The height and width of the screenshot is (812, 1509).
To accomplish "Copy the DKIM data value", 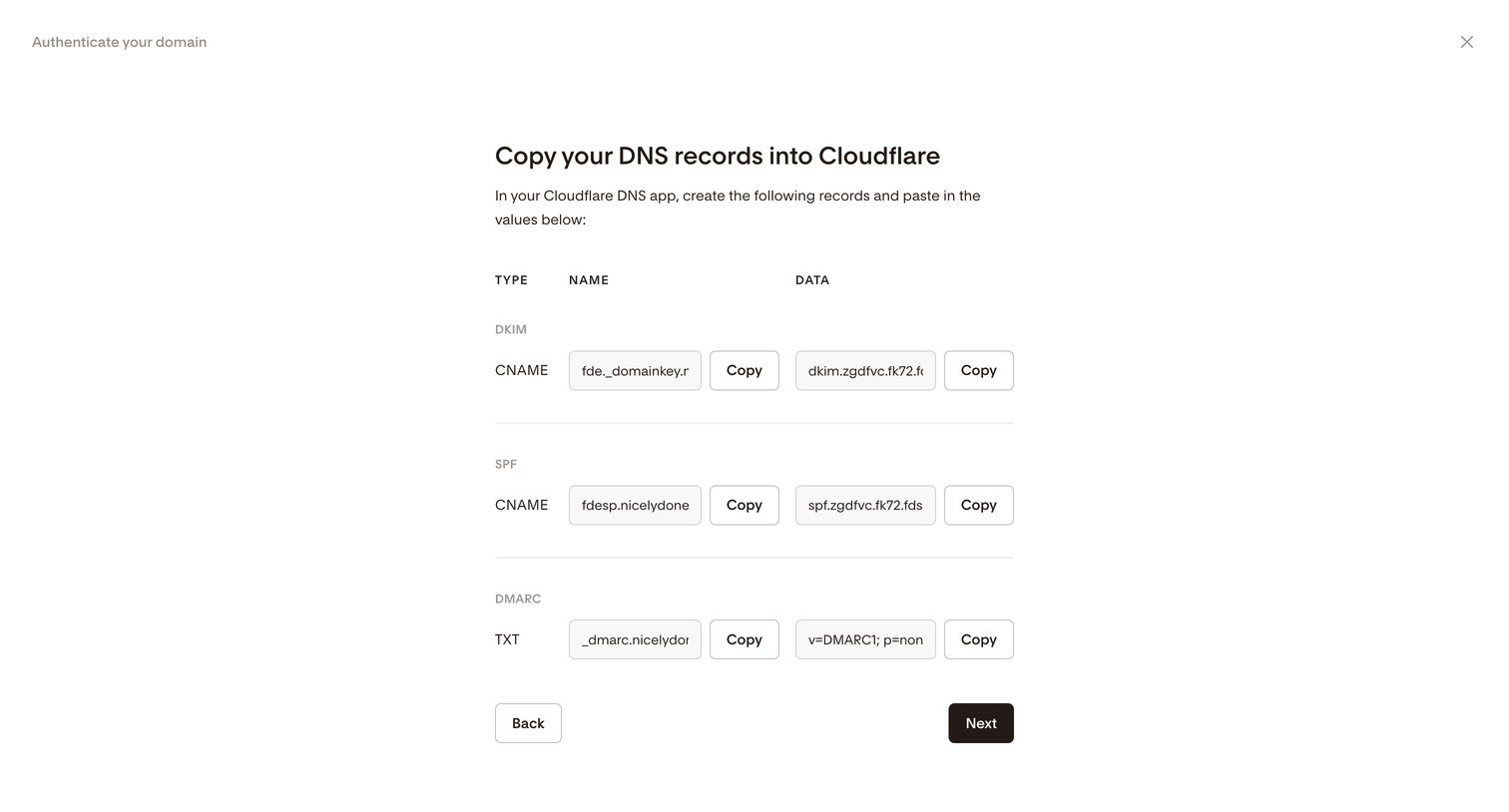I will (978, 370).
